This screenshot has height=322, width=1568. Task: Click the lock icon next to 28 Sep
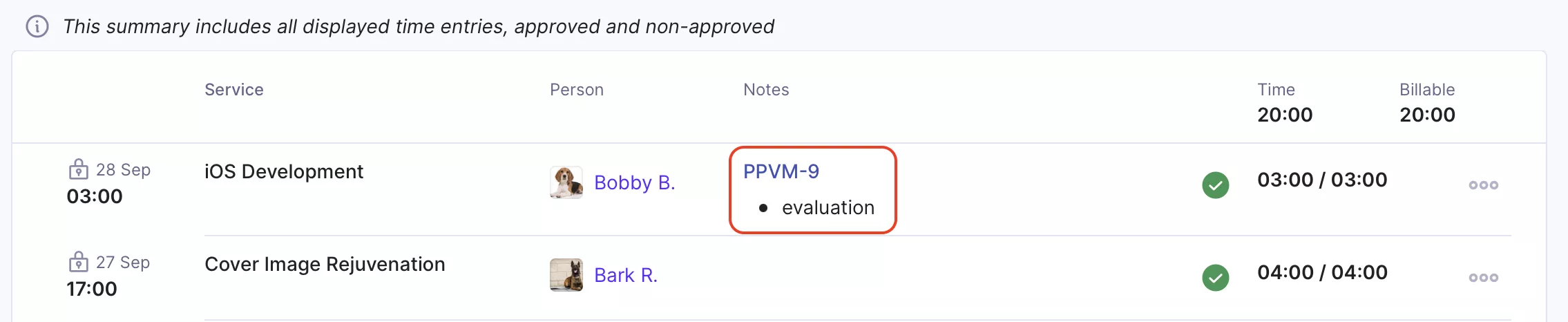pyautogui.click(x=78, y=169)
